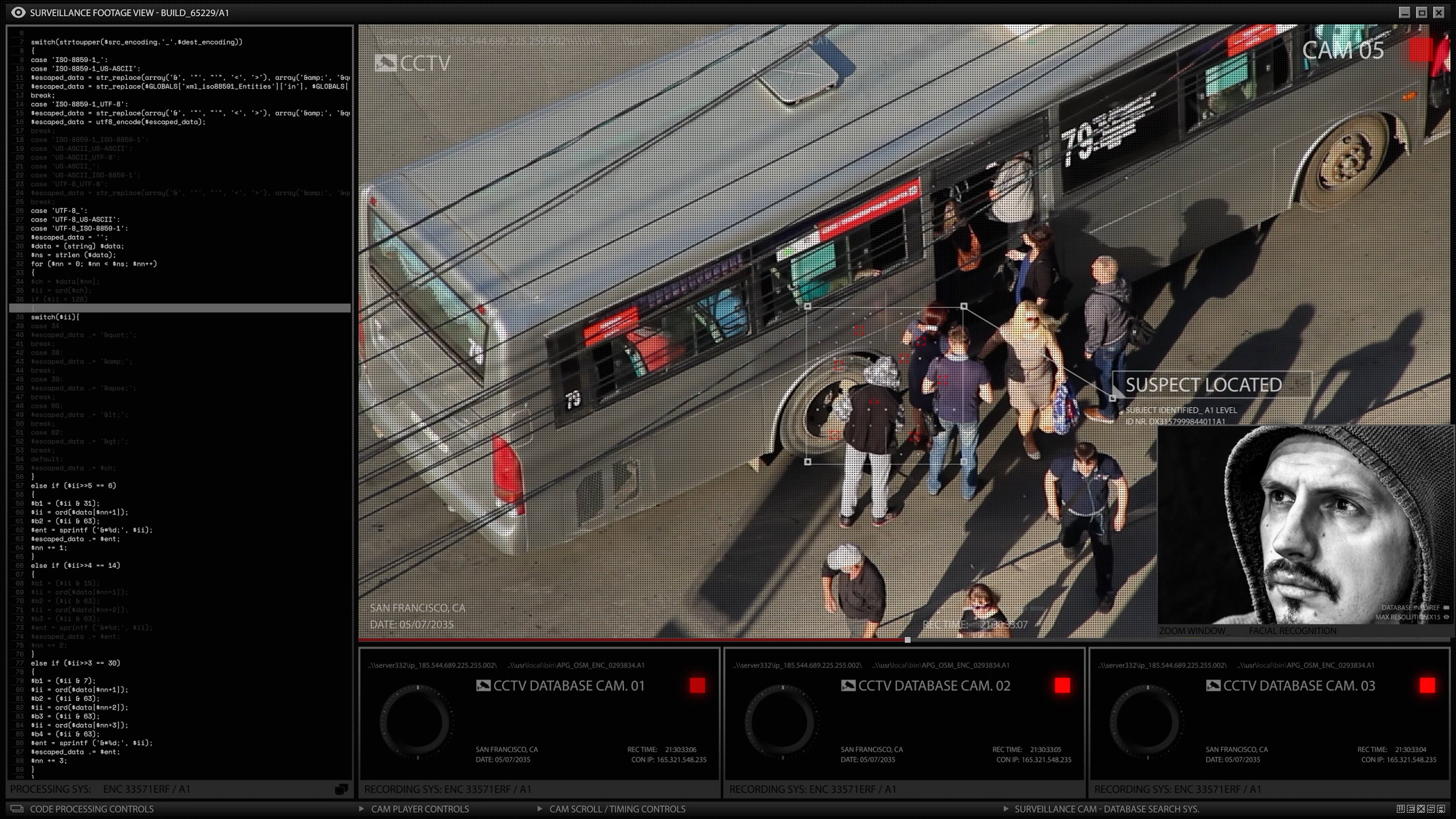Click the footage timeline playhead marker

[x=907, y=640]
